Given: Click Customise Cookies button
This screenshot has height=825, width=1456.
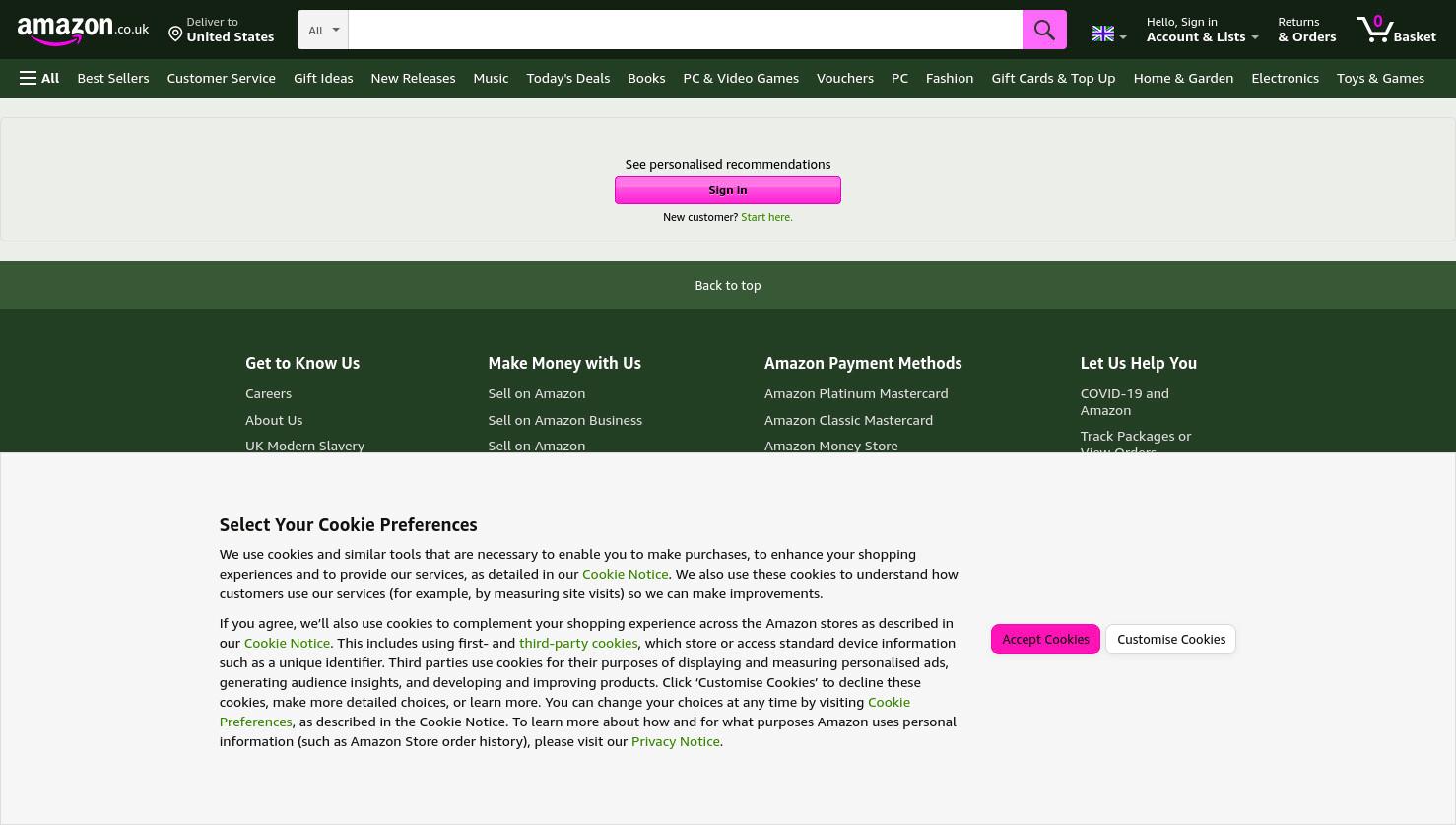Looking at the screenshot, I should [x=1171, y=639].
